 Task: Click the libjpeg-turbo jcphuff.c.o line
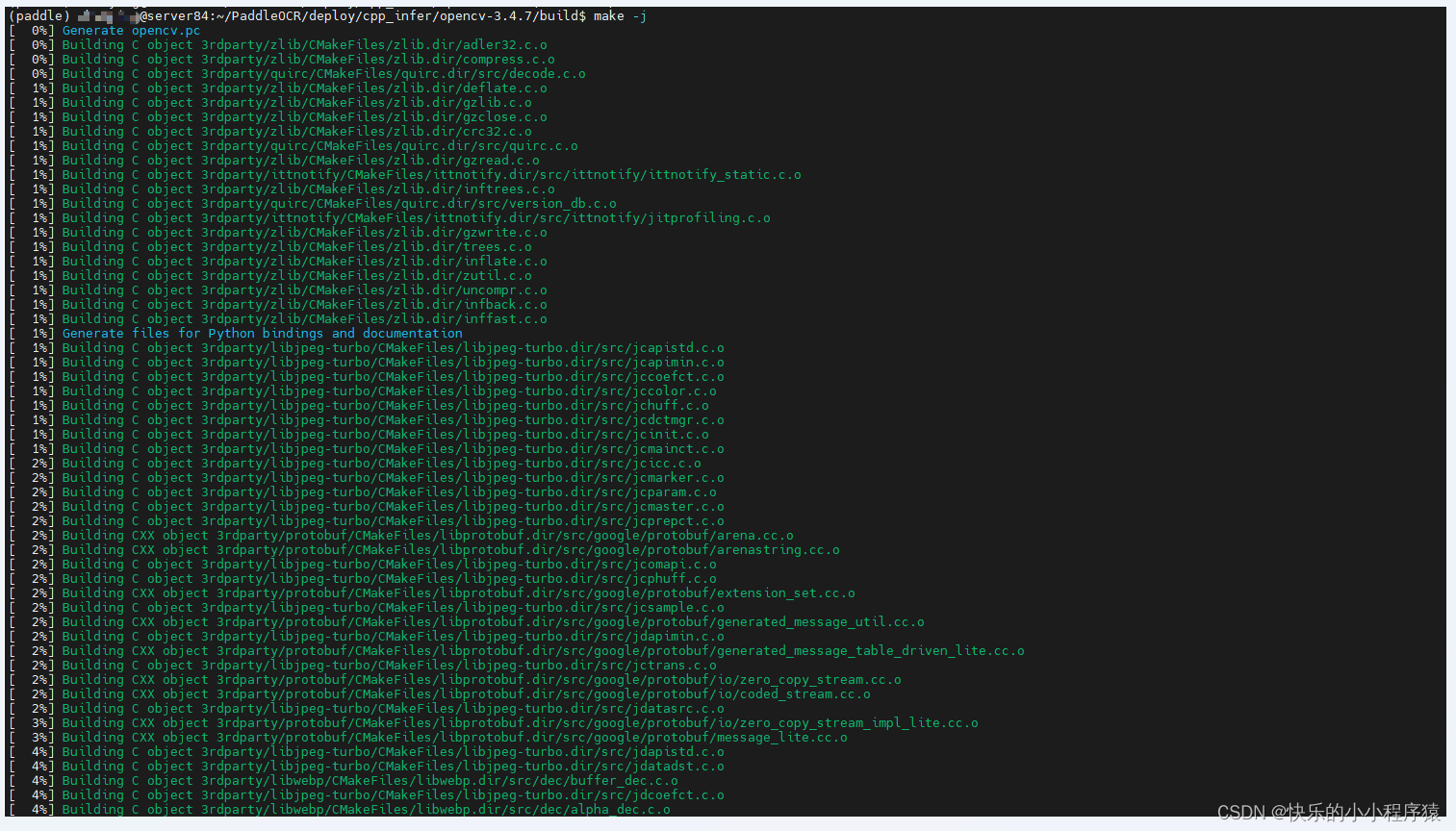363,578
